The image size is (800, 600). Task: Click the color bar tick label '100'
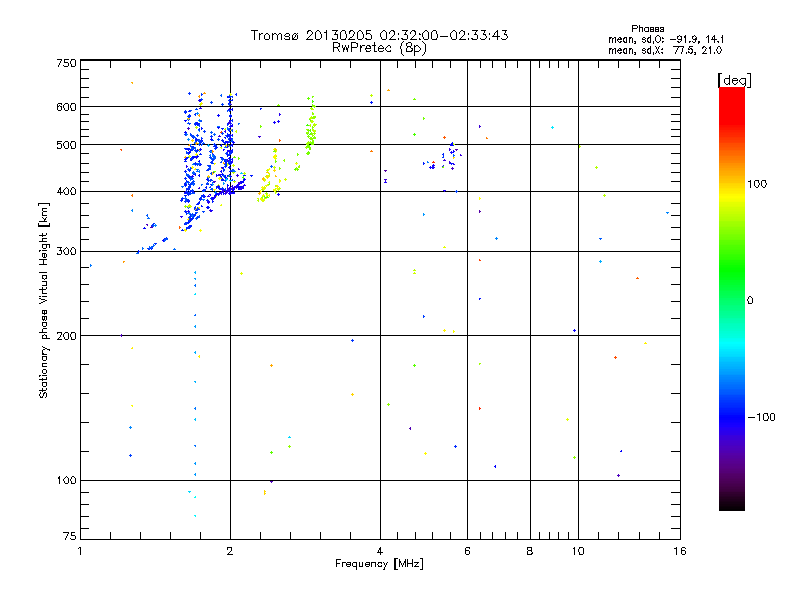click(x=757, y=184)
